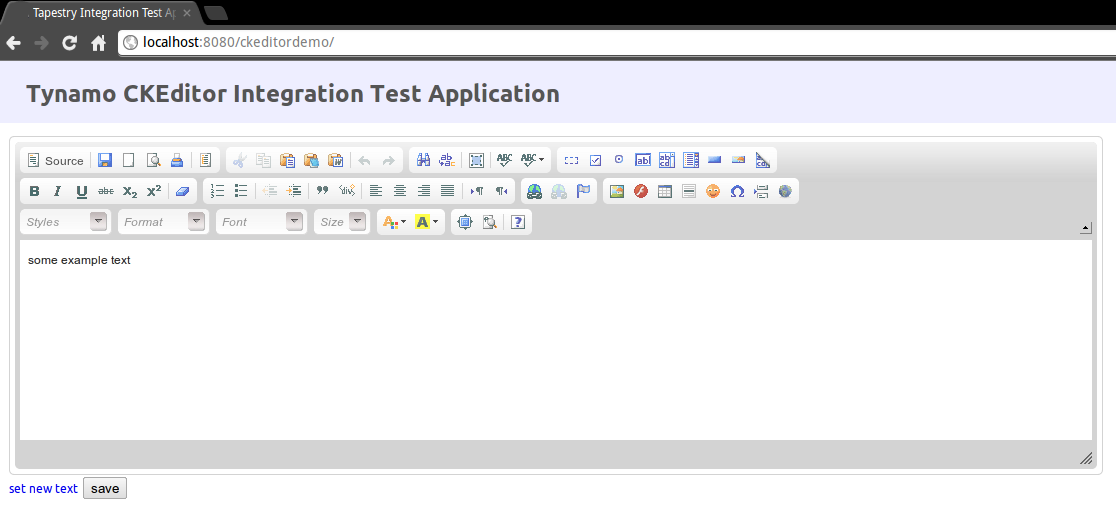Insert a Radio Button form field

(x=619, y=161)
